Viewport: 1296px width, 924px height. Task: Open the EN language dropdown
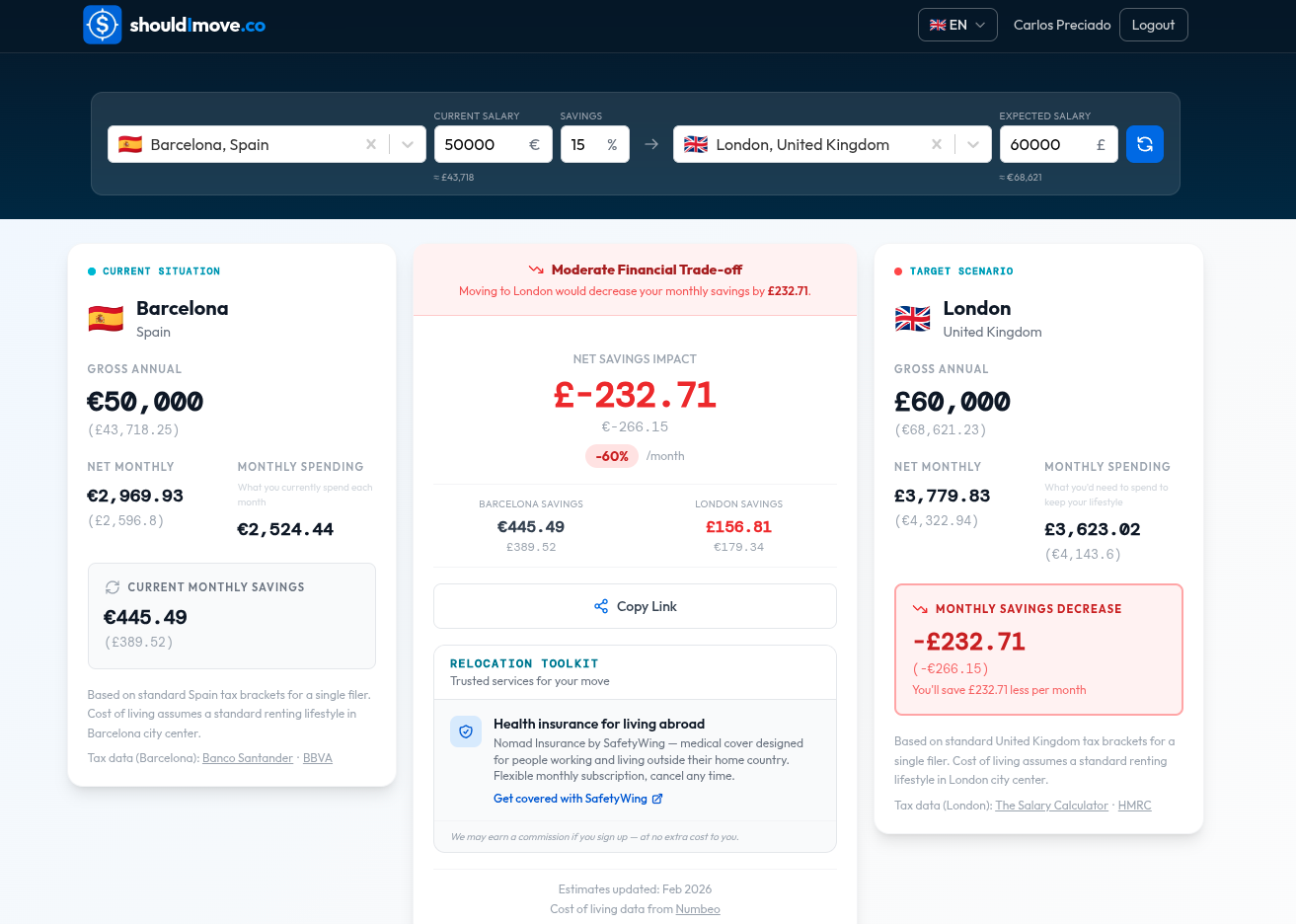pos(957,25)
